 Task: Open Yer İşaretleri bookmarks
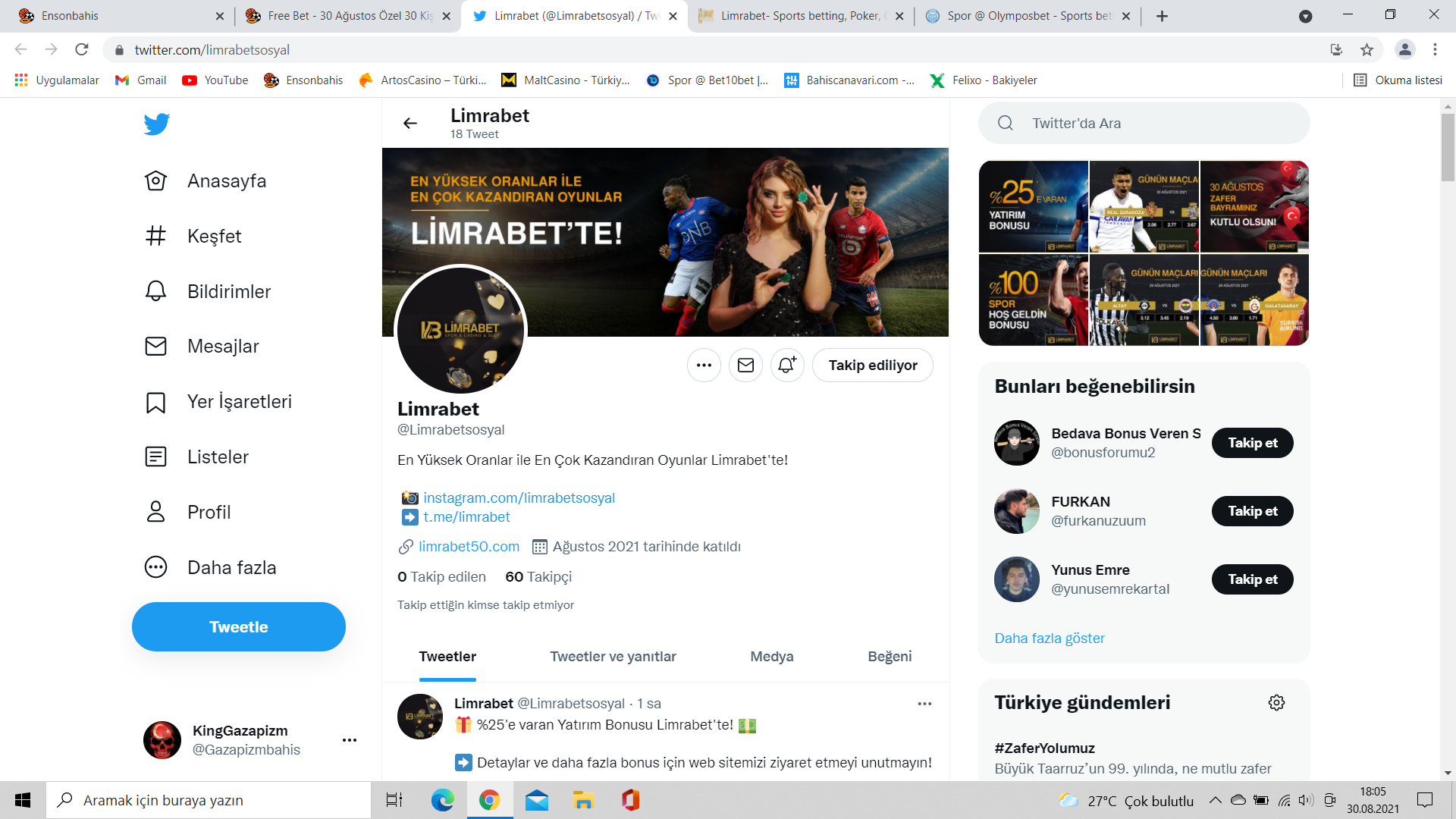coord(218,402)
